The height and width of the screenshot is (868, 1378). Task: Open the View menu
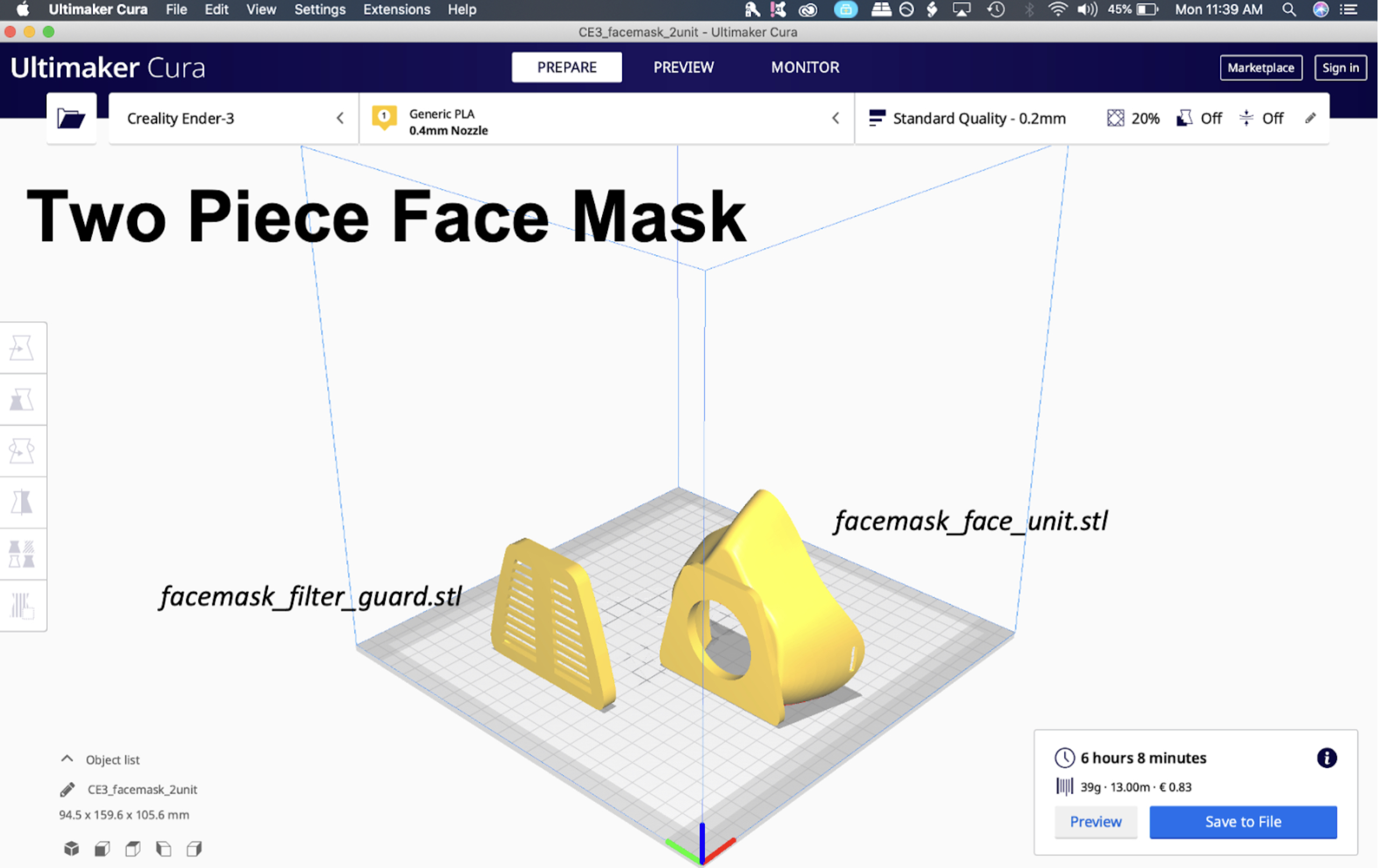coord(261,10)
